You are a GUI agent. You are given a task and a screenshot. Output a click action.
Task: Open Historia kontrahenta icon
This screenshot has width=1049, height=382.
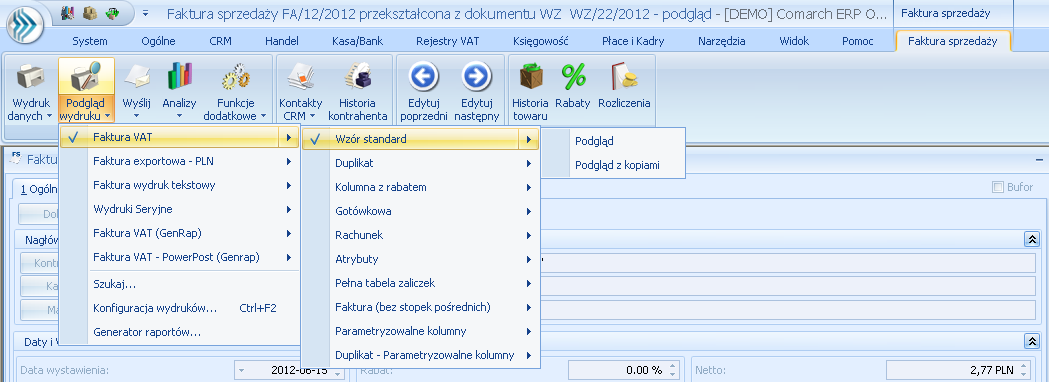[358, 77]
